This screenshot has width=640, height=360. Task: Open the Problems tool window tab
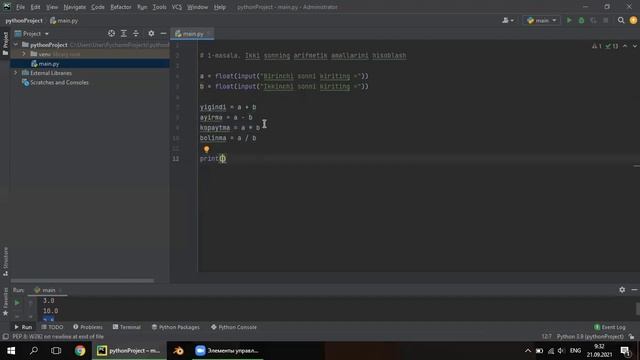pyautogui.click(x=88, y=327)
